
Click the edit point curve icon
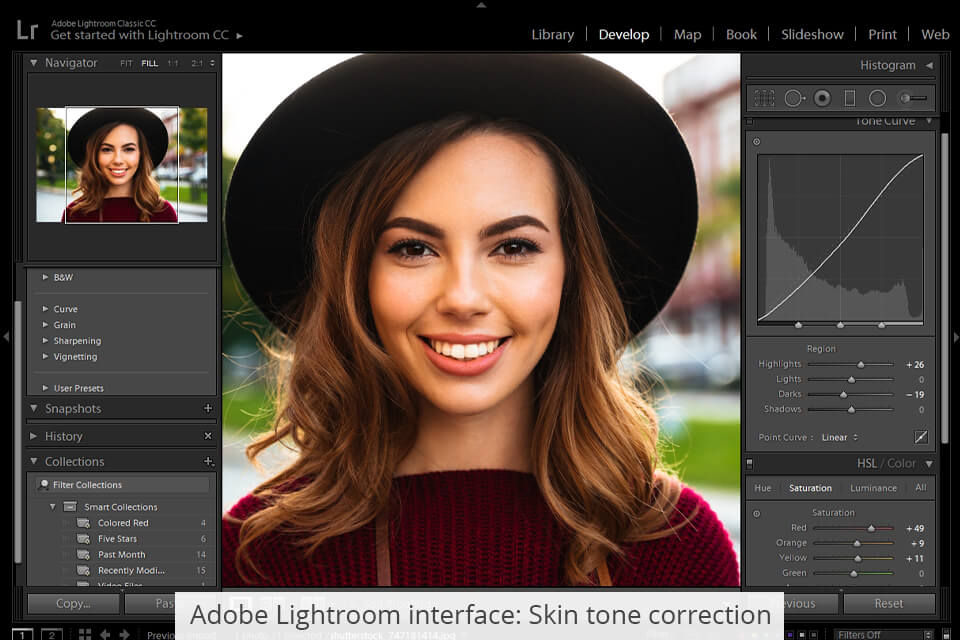921,437
